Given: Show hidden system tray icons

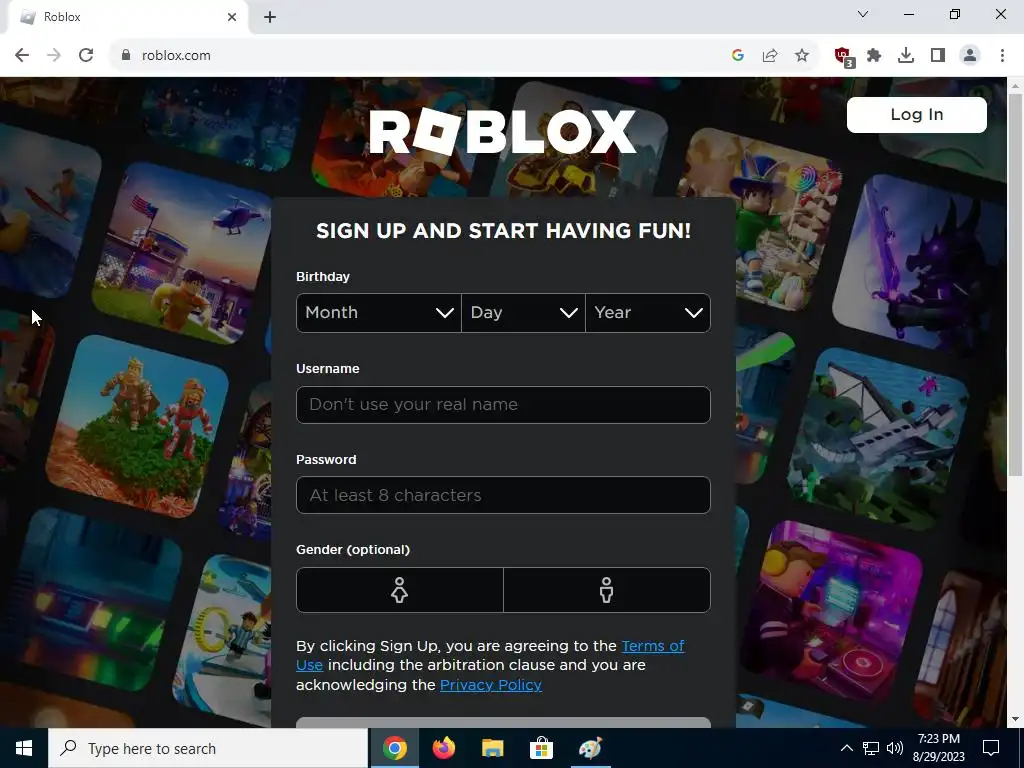Looking at the screenshot, I should pyautogui.click(x=846, y=748).
